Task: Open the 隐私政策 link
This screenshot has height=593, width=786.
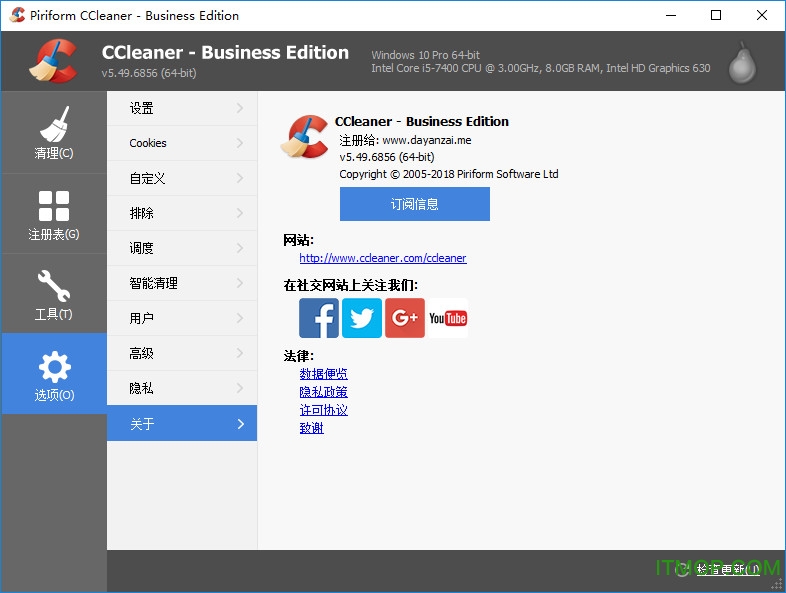Action: point(323,392)
